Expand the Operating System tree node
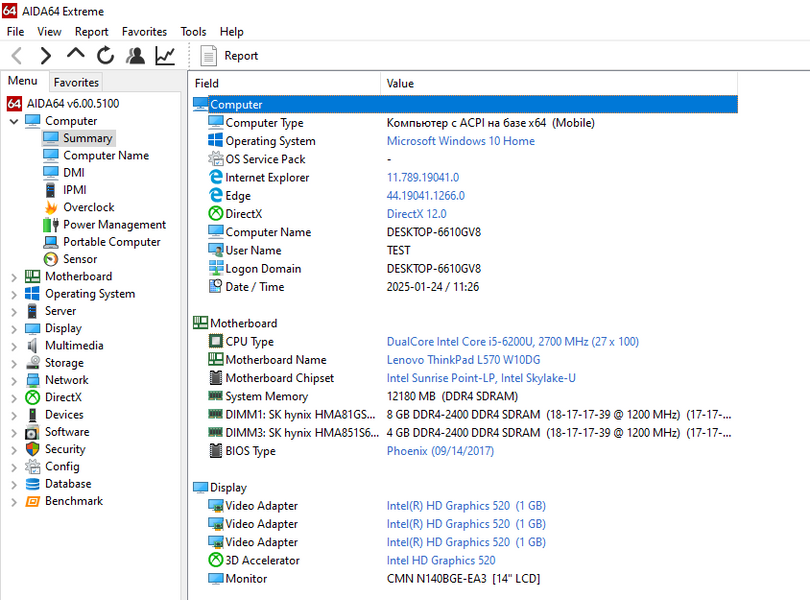This screenshot has height=600, width=810. click(14, 295)
